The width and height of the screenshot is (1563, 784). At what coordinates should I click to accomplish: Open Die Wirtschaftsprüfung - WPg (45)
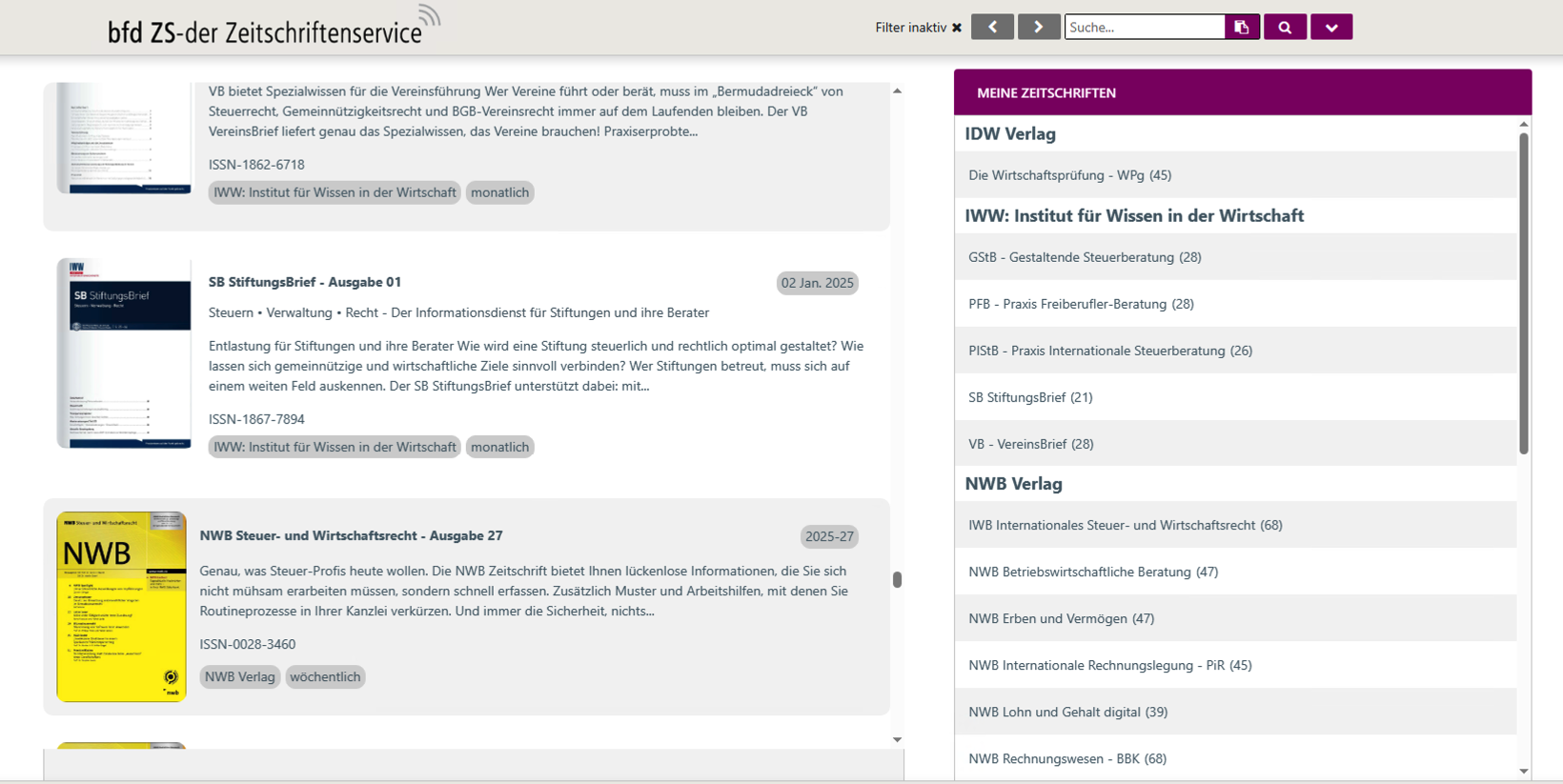tap(1235, 175)
